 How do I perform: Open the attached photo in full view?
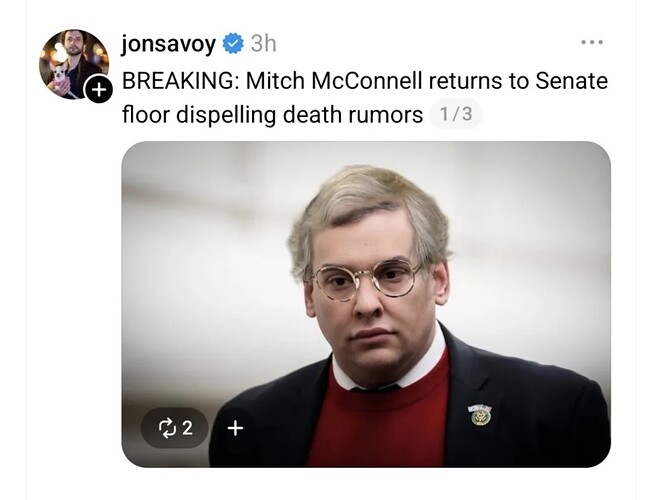pos(366,304)
